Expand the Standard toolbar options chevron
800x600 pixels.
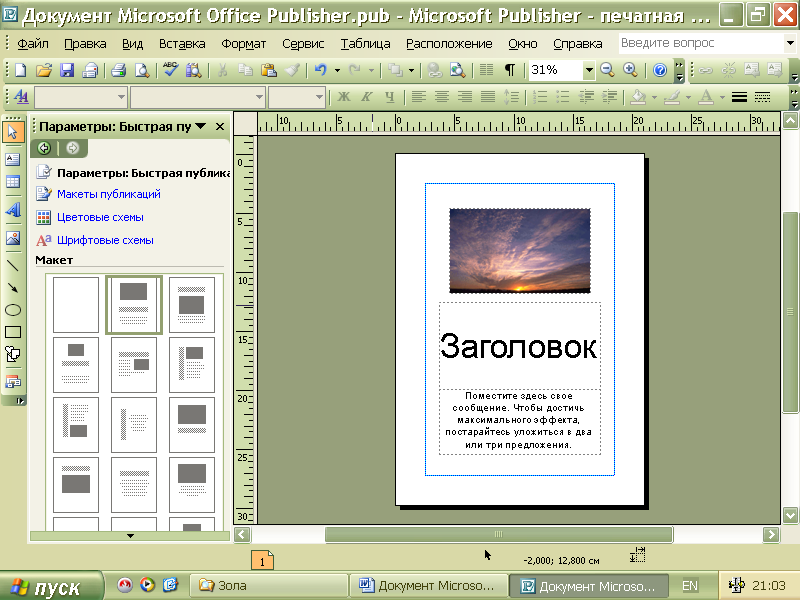(679, 71)
